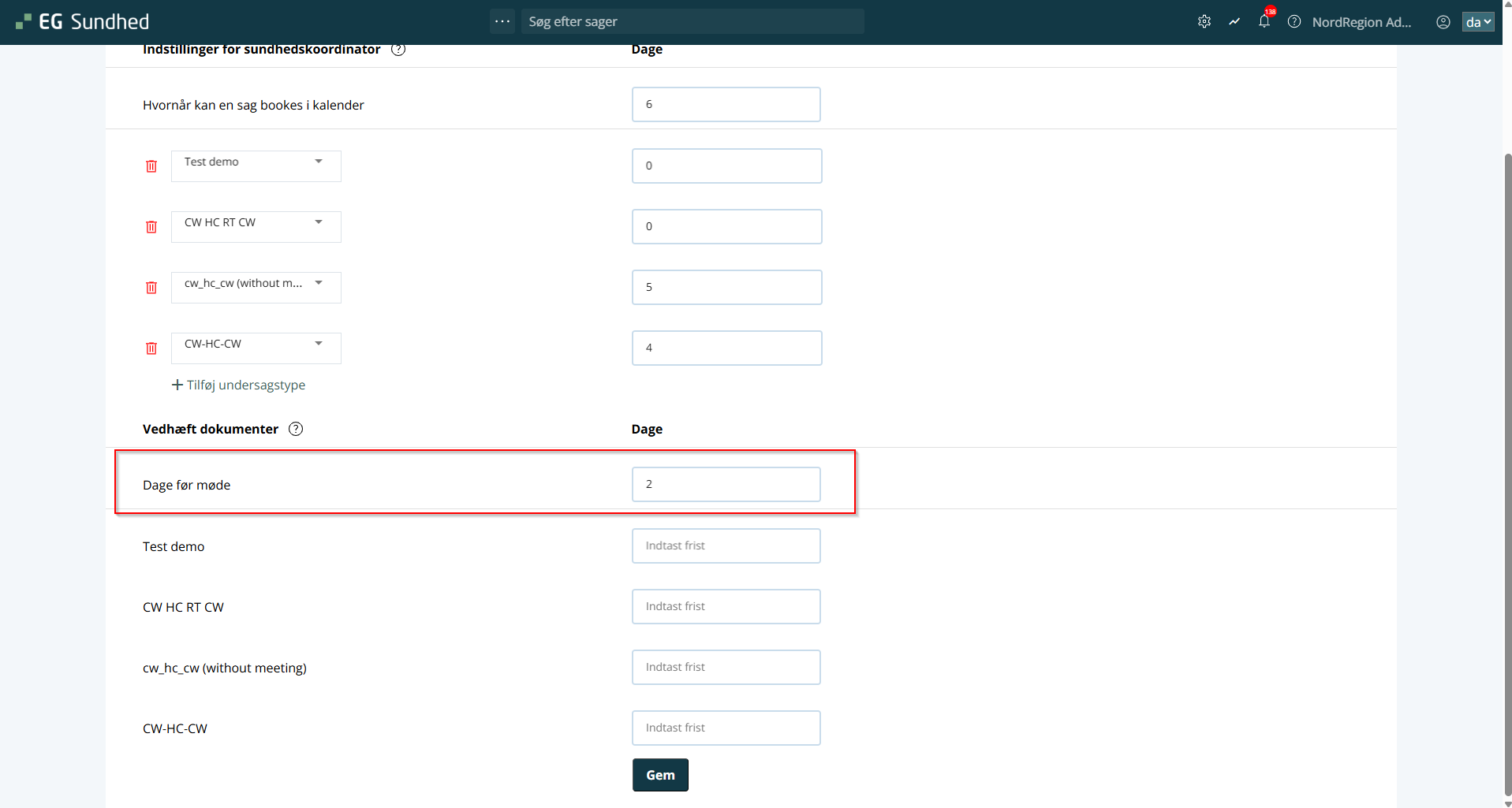Open settings gear in top bar
1512x808 pixels.
point(1204,22)
